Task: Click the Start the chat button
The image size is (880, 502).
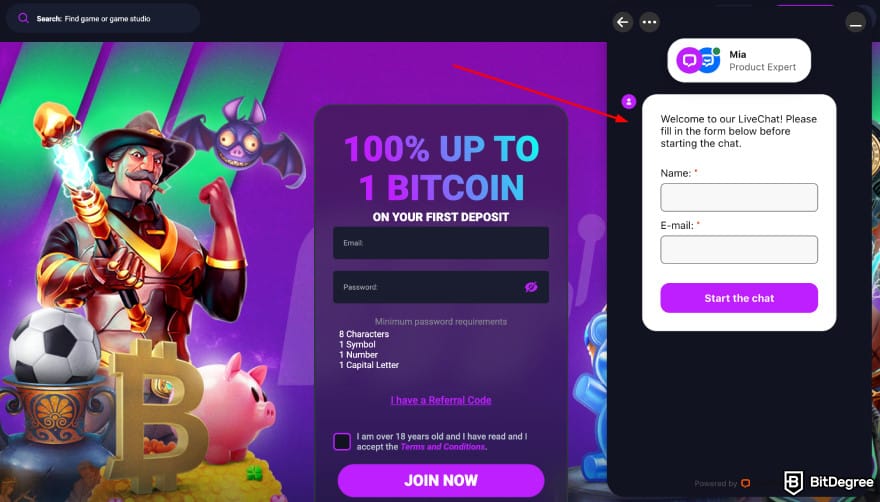Action: click(739, 298)
